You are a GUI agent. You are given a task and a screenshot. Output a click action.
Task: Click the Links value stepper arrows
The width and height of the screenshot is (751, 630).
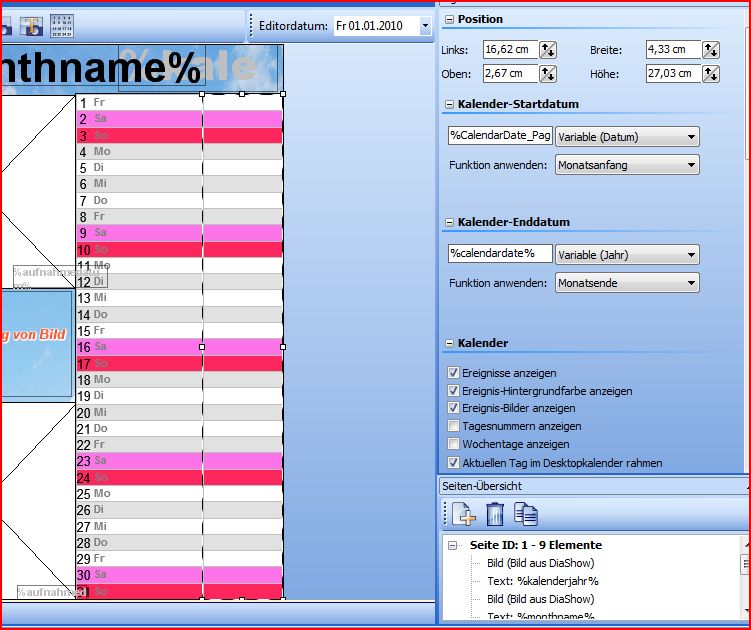pyautogui.click(x=548, y=49)
